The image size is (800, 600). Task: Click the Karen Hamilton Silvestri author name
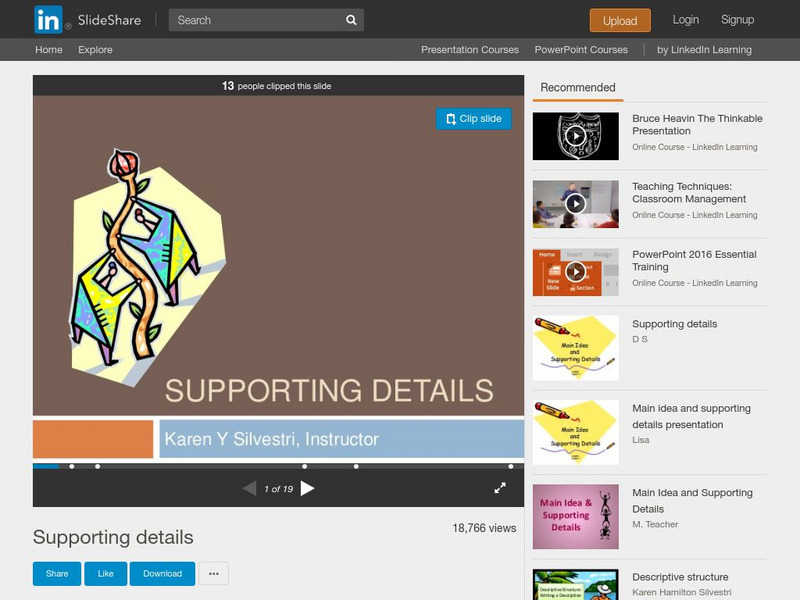click(x=682, y=592)
